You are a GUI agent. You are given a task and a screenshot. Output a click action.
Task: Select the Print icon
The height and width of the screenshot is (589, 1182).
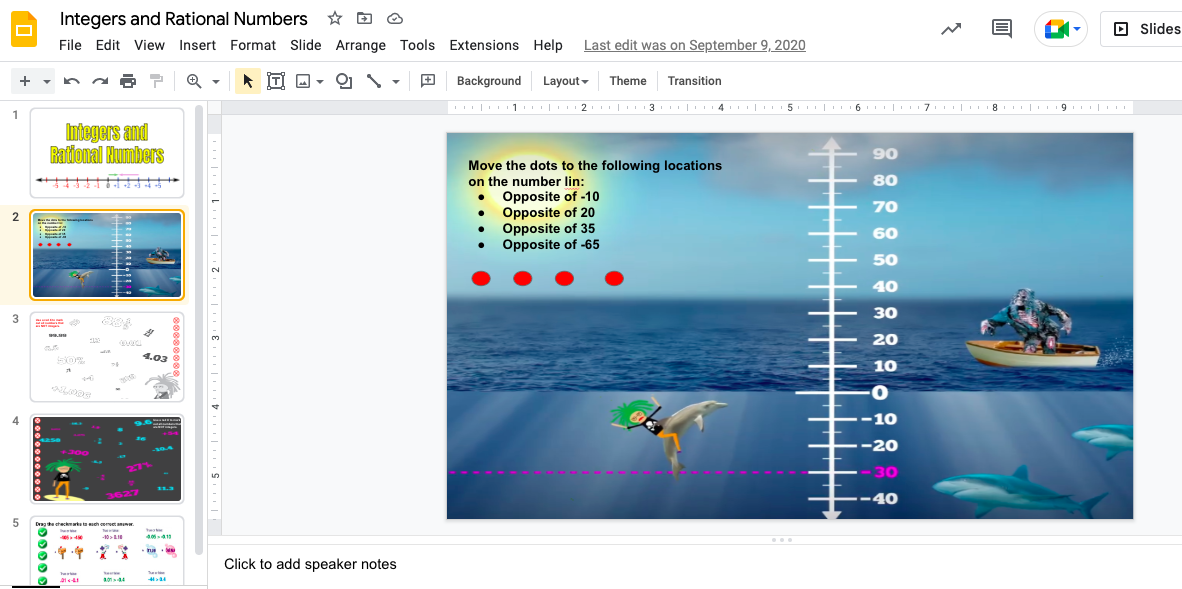pos(128,80)
